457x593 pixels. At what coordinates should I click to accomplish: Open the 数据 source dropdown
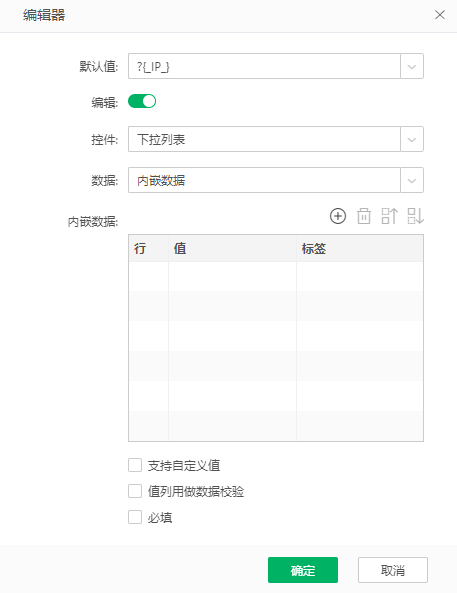412,180
